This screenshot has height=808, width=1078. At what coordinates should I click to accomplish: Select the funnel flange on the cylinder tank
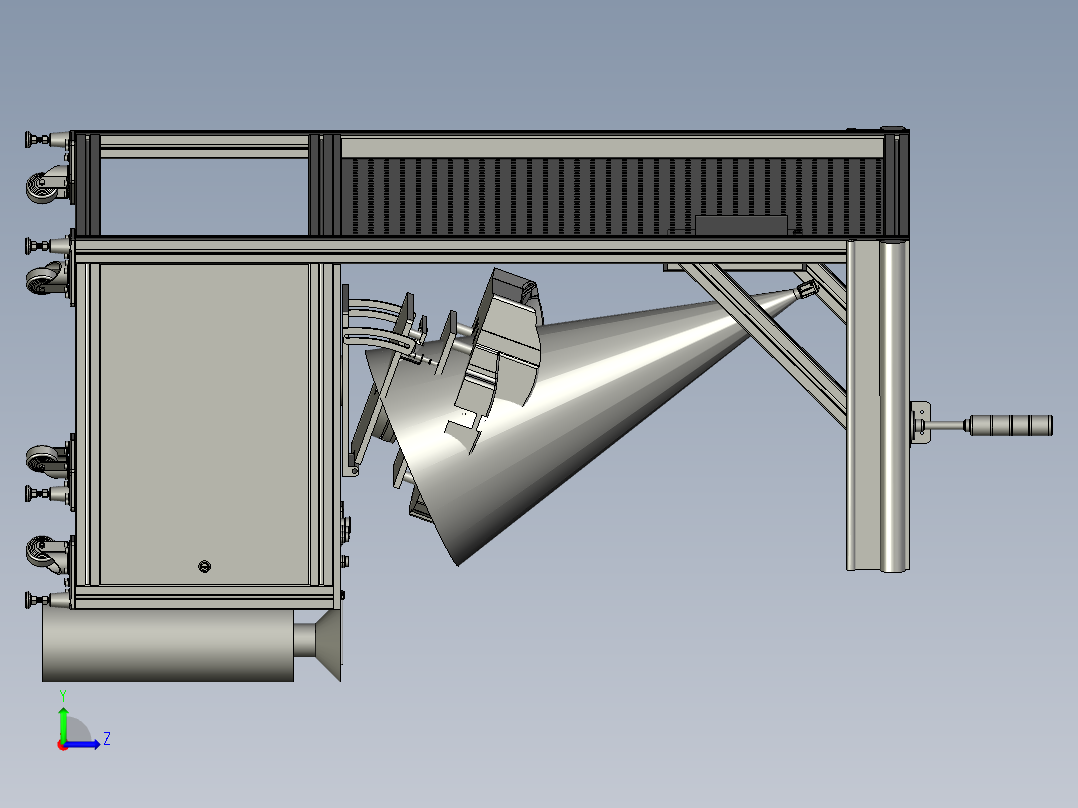(x=327, y=645)
